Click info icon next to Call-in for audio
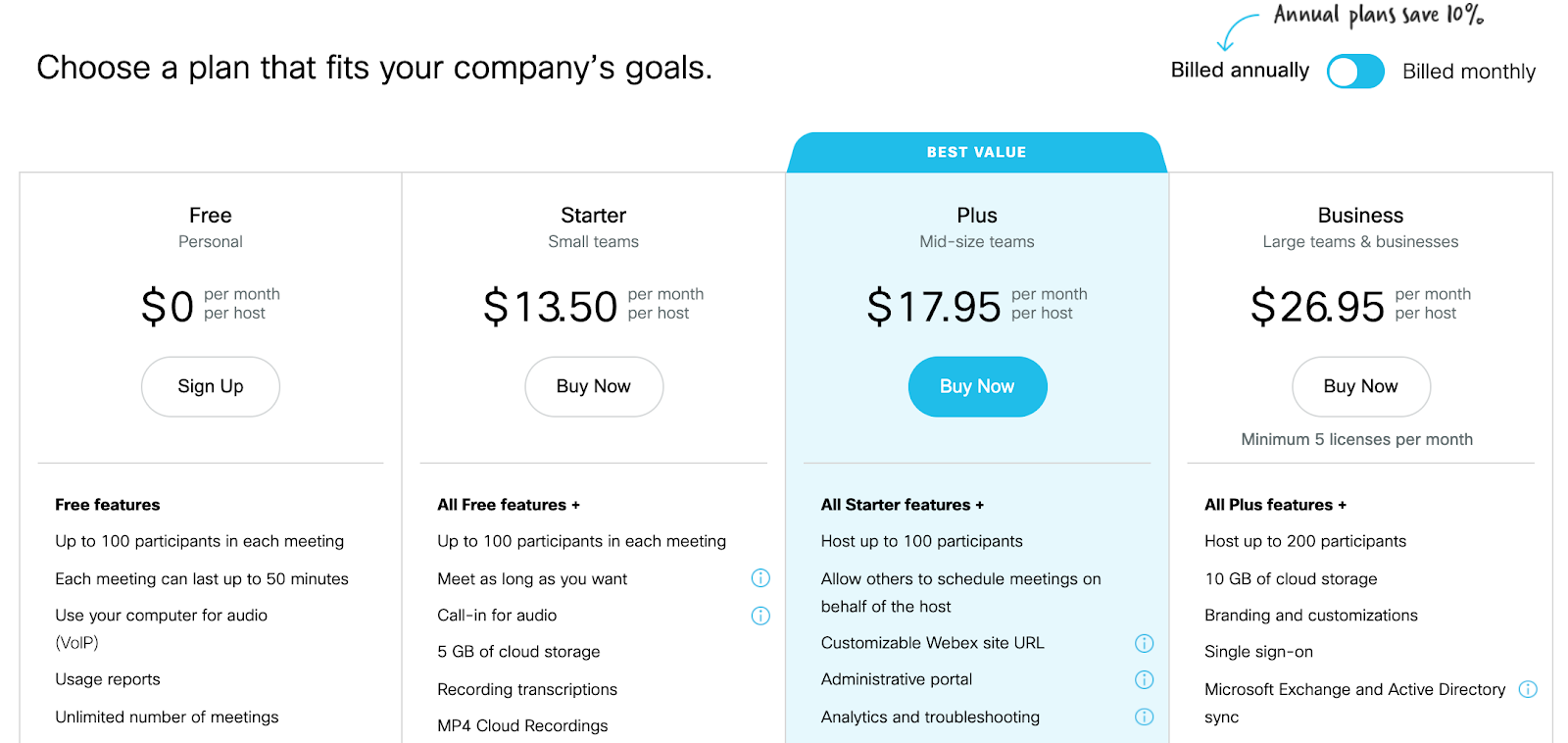 point(760,616)
